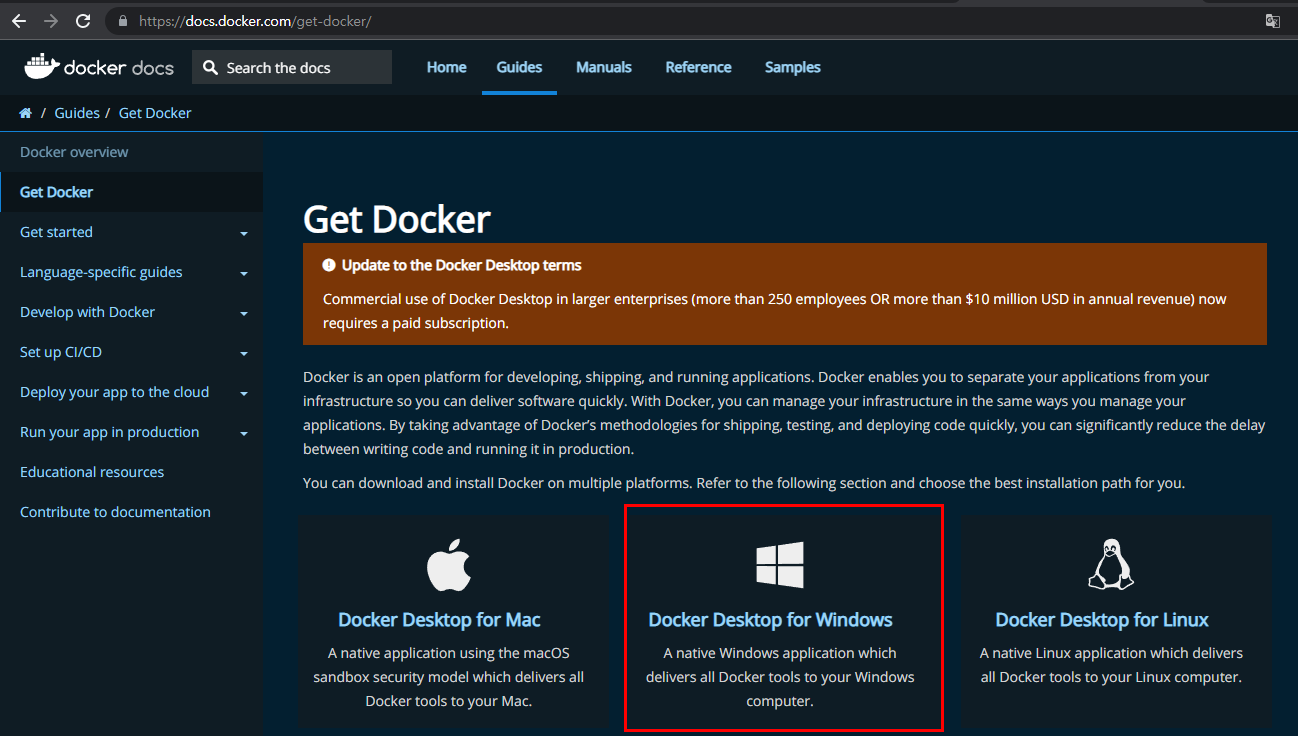Click the Windows logo icon
1298x736 pixels.
pos(780,565)
